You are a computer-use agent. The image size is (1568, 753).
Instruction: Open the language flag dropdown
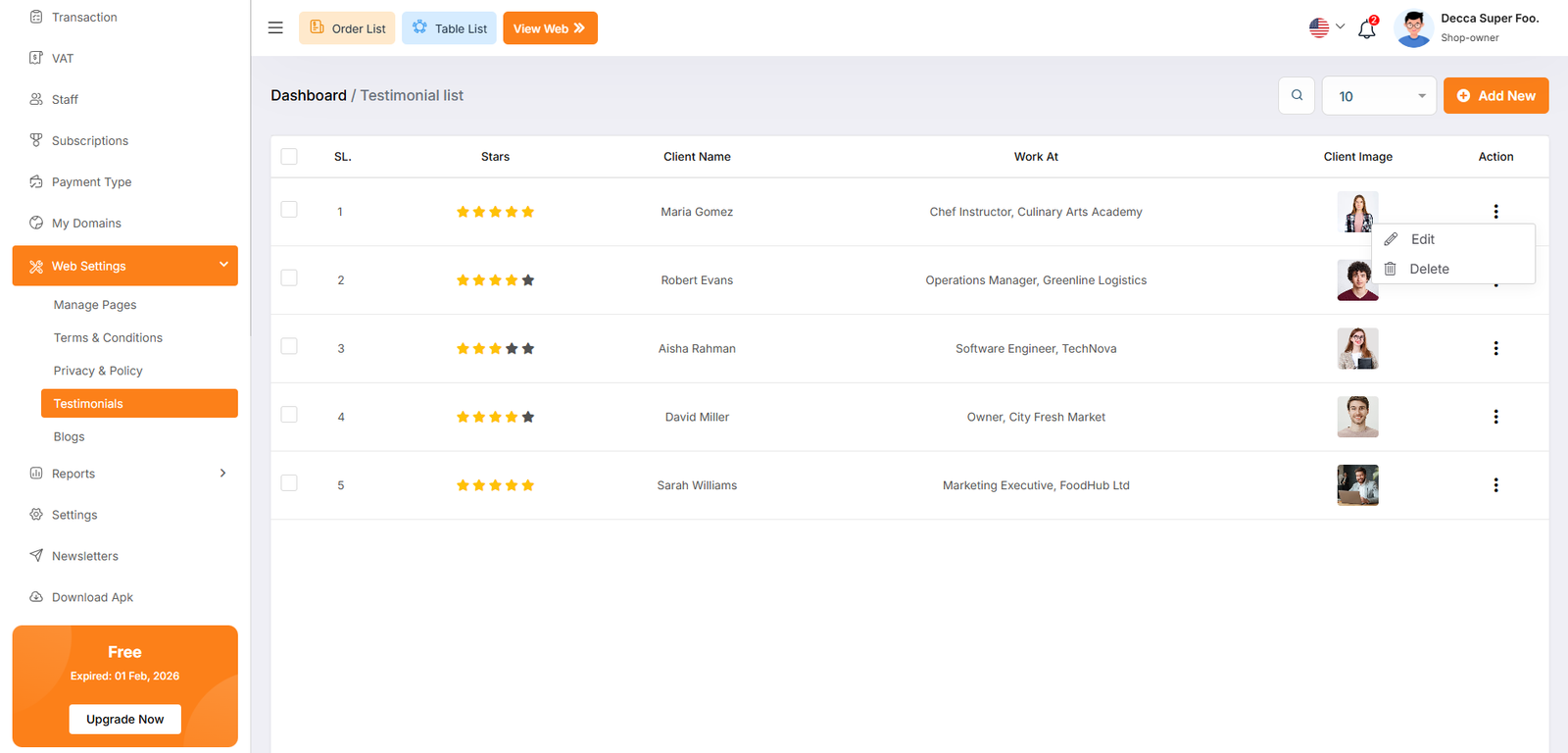[x=1327, y=27]
